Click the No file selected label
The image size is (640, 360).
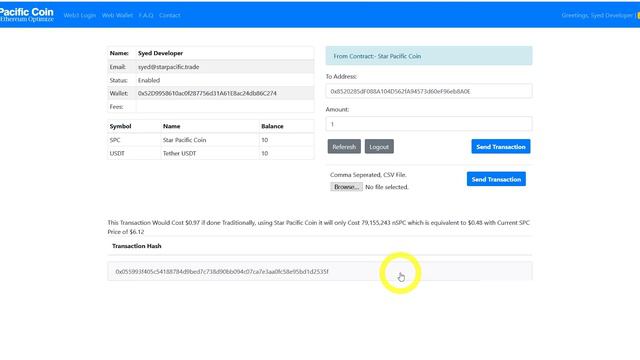387,187
